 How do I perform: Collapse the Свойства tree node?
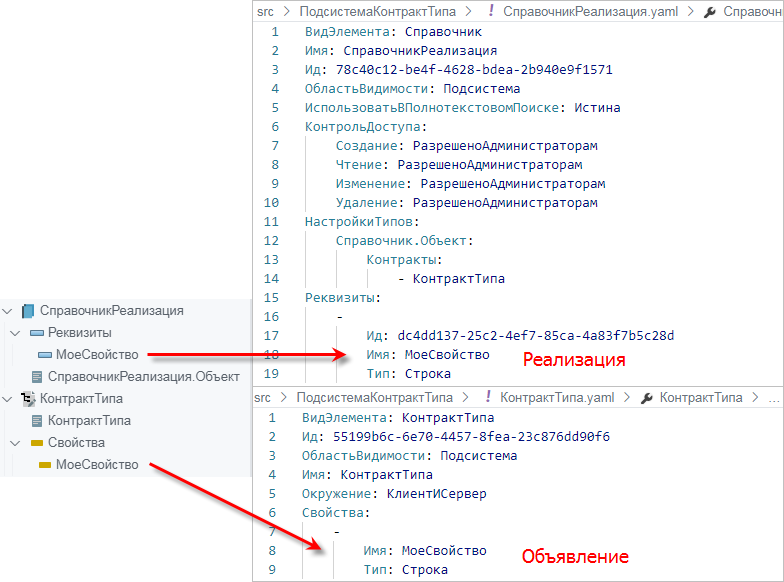[15, 443]
